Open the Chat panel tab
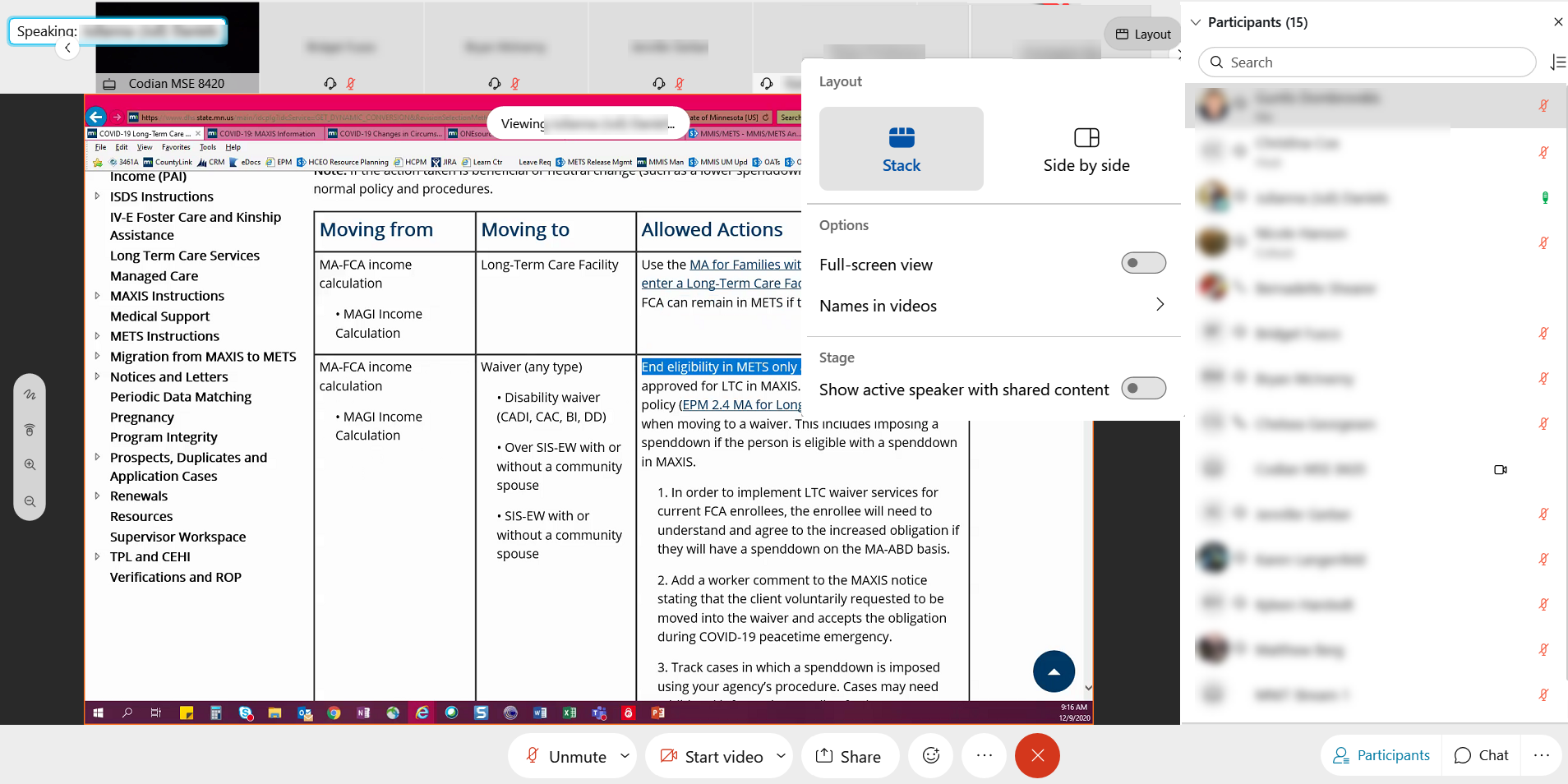The height and width of the screenshot is (784, 1568). click(1482, 755)
